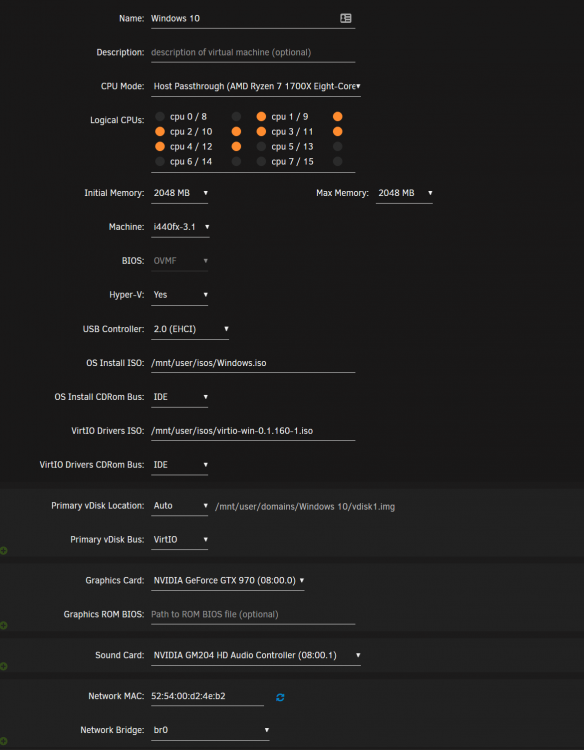Enable the cpu 15 circle right of 'cpu 7 / 15'
The image size is (584, 750).
pos(338,162)
